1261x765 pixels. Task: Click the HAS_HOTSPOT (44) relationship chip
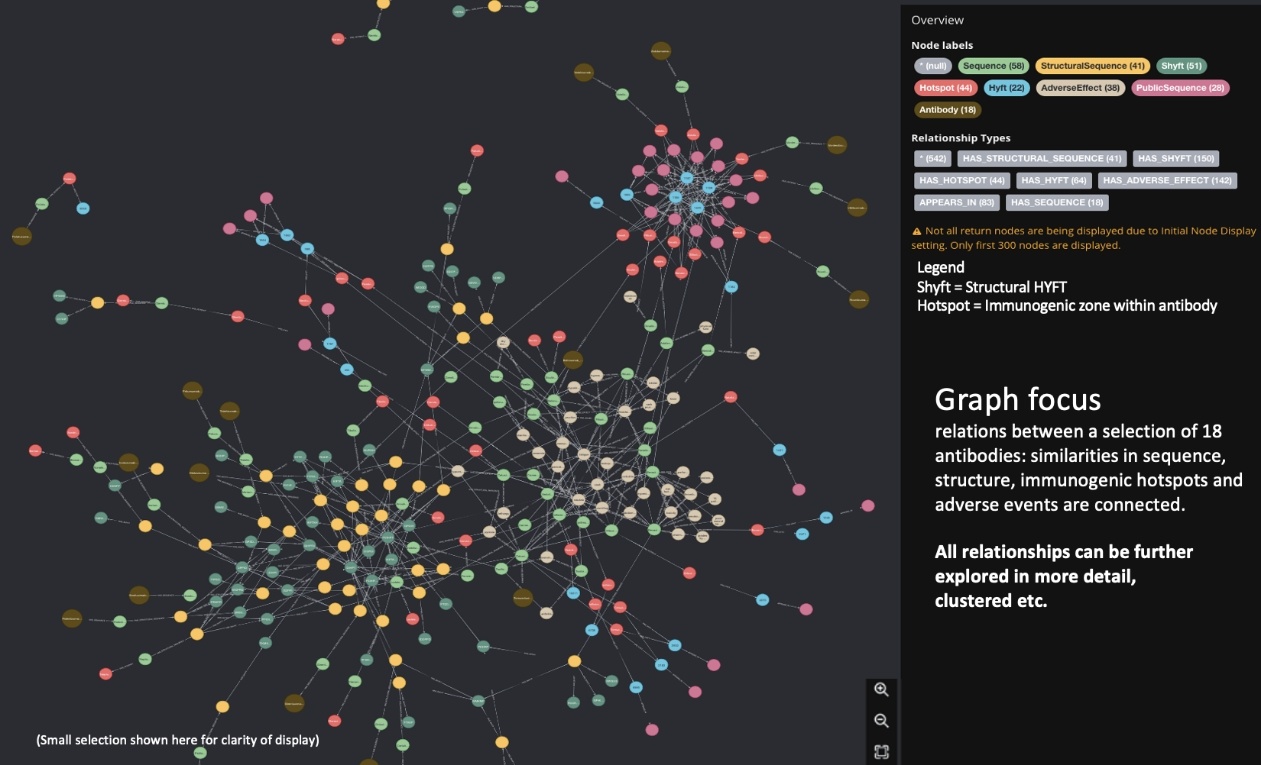962,181
